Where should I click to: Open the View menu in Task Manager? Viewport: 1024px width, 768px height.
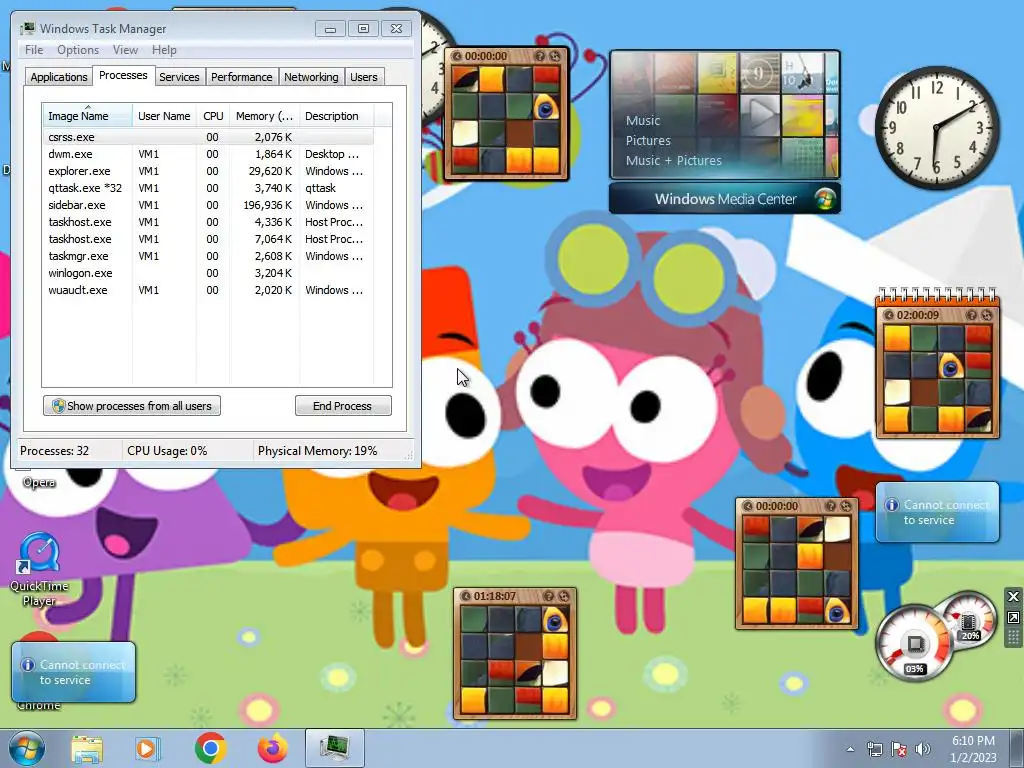pyautogui.click(x=125, y=50)
